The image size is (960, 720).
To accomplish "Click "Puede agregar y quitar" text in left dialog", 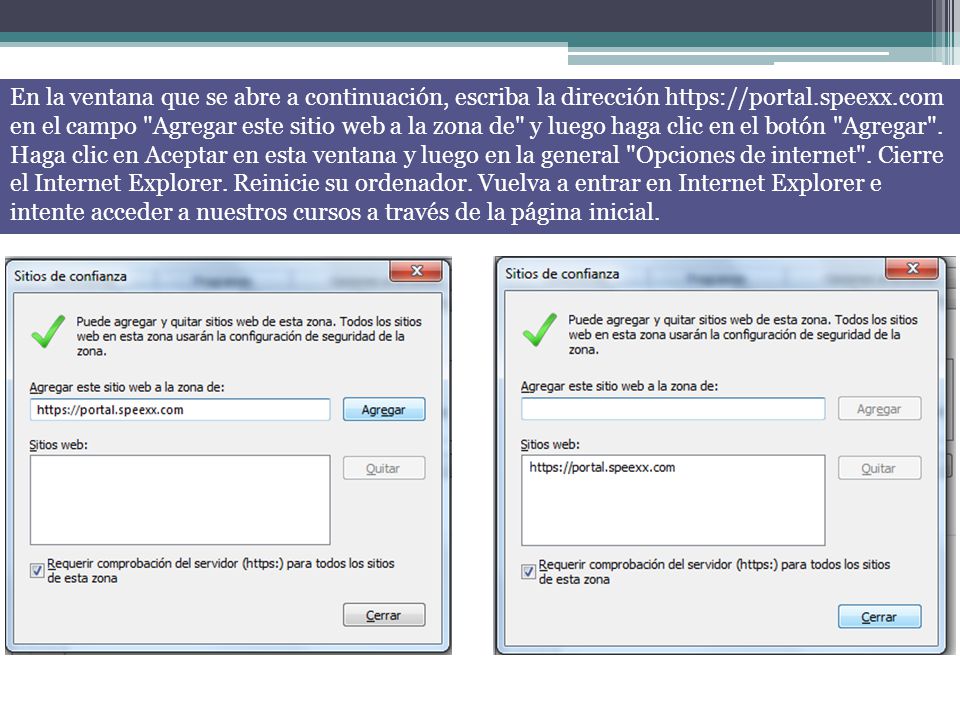I will tap(249, 336).
